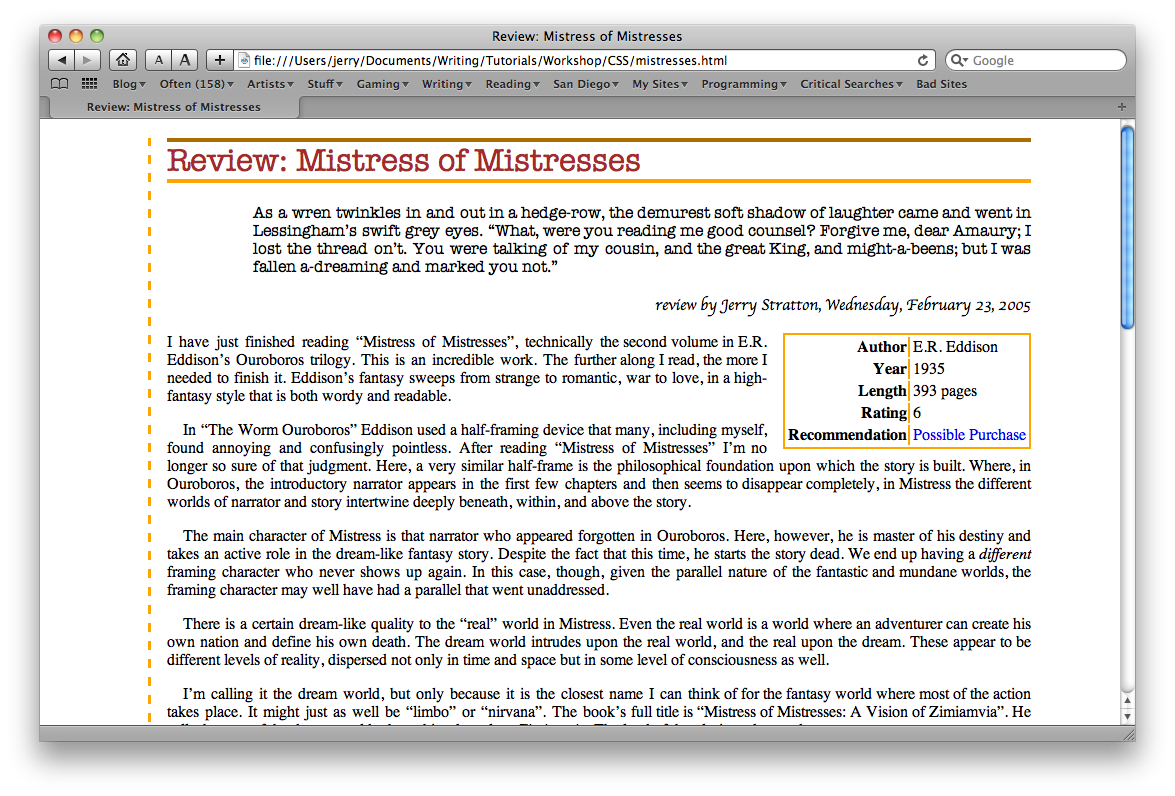Image resolution: width=1175 pixels, height=796 pixels.
Task: Go to the Home page icon
Action: click(x=122, y=61)
